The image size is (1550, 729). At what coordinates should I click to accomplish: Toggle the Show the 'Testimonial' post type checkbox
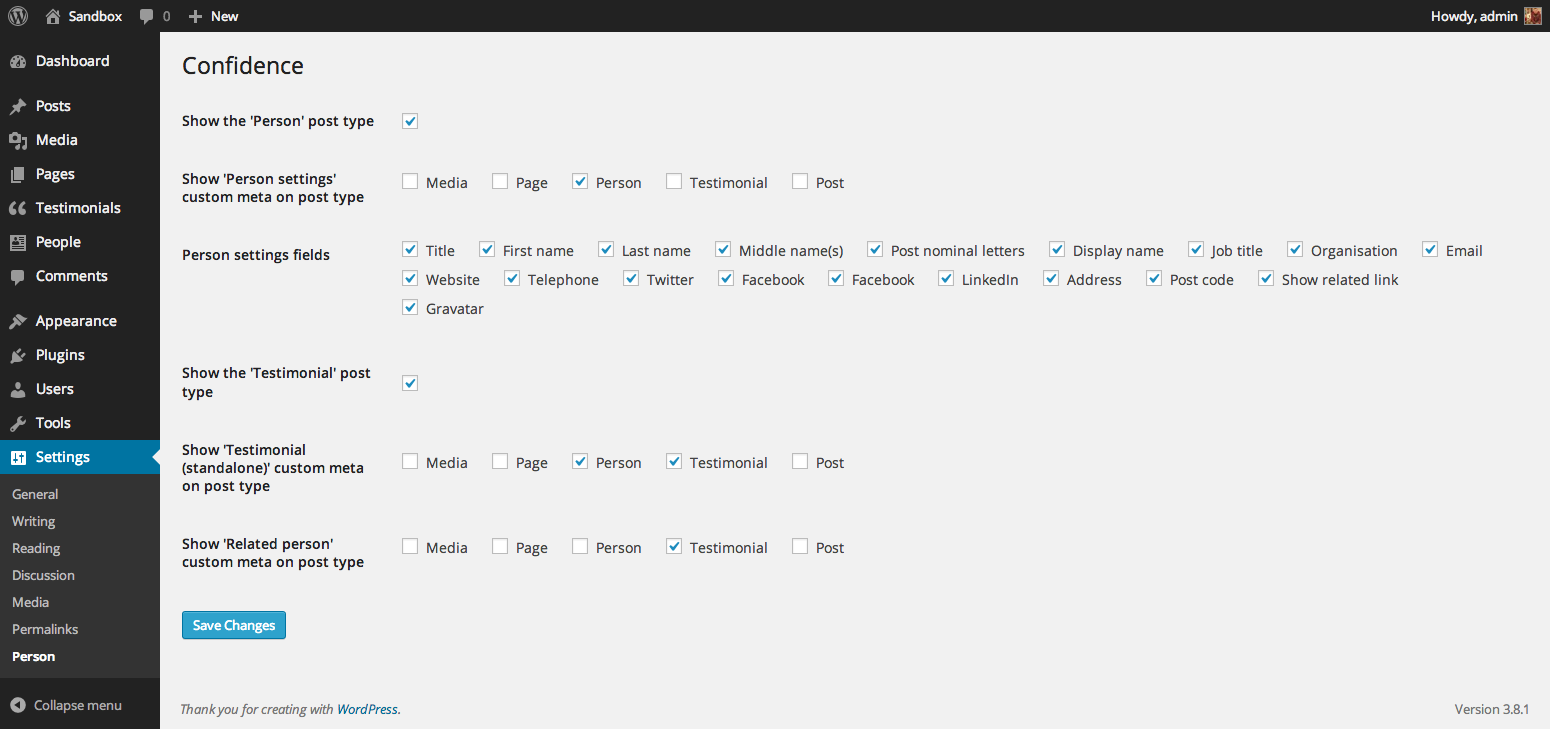[x=410, y=383]
